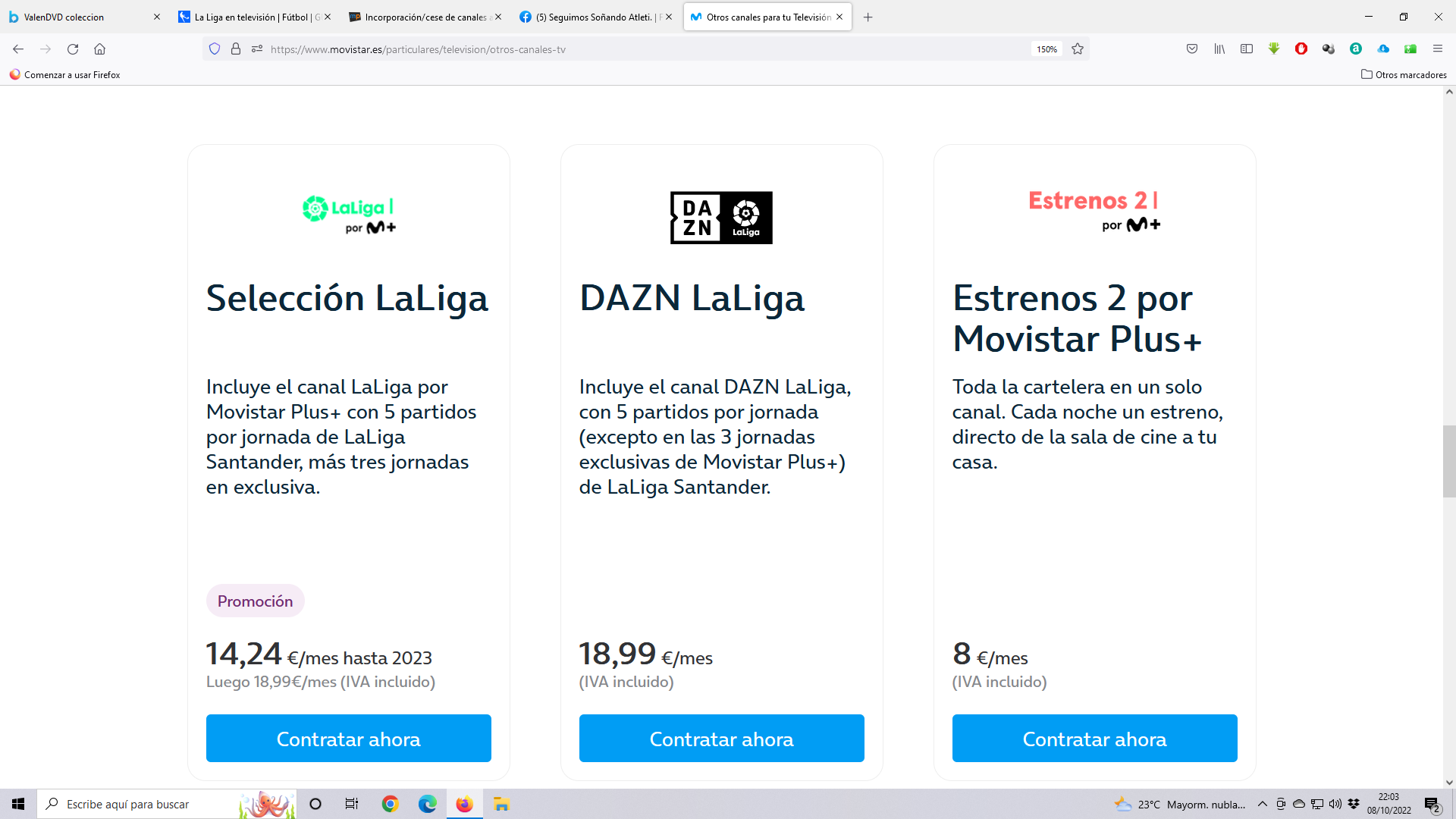
Task: Click the Promoción tag
Action: coord(256,601)
